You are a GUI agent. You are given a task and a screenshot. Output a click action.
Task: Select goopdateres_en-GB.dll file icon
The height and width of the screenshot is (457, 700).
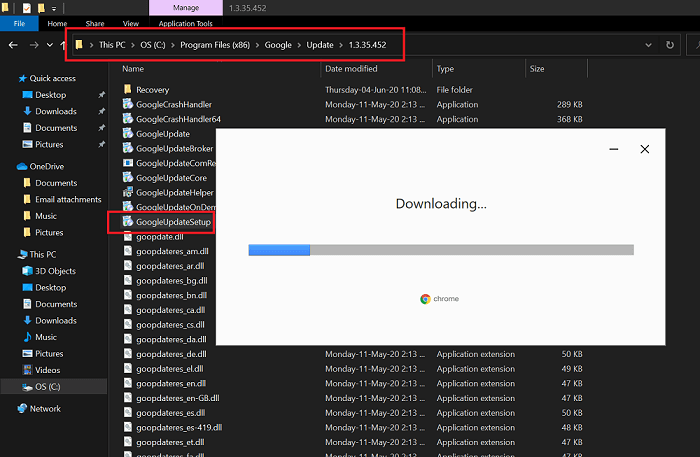(x=128, y=398)
